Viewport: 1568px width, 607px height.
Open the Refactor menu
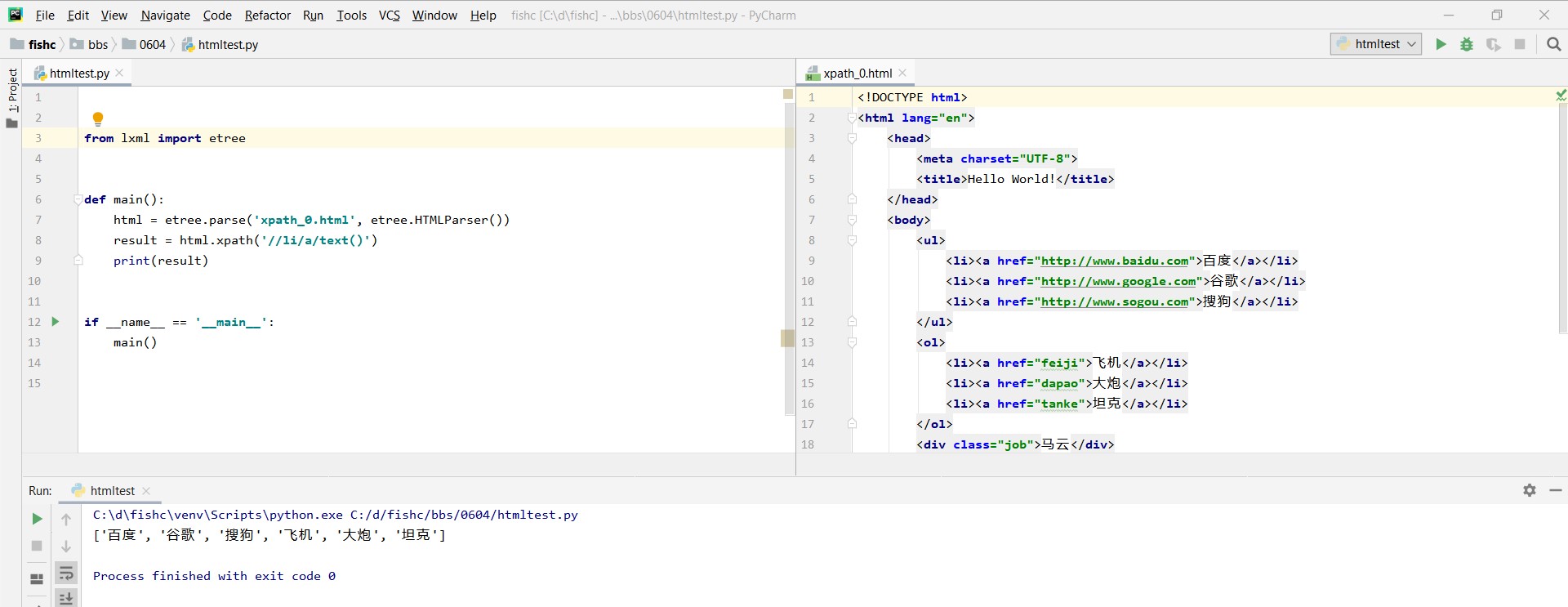268,16
